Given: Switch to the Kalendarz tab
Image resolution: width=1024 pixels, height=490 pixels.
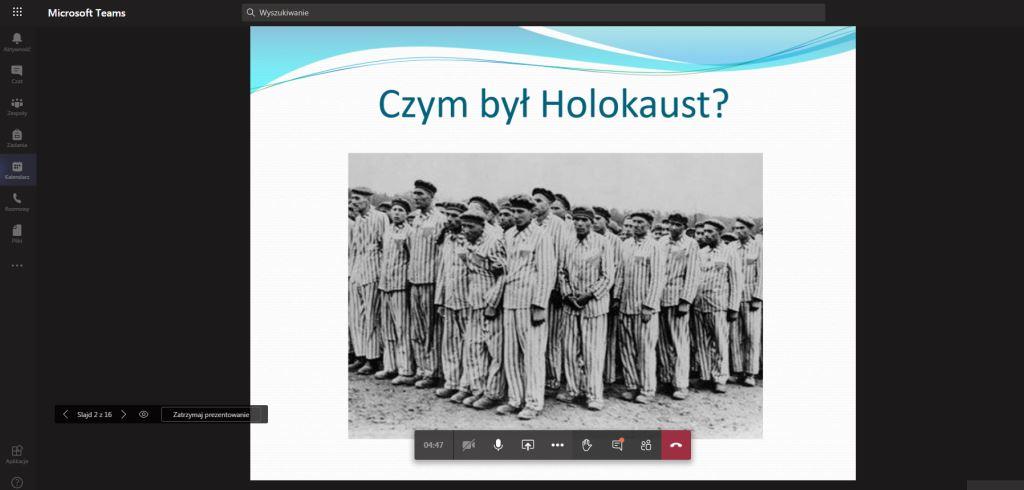Looking at the screenshot, I should [17, 170].
